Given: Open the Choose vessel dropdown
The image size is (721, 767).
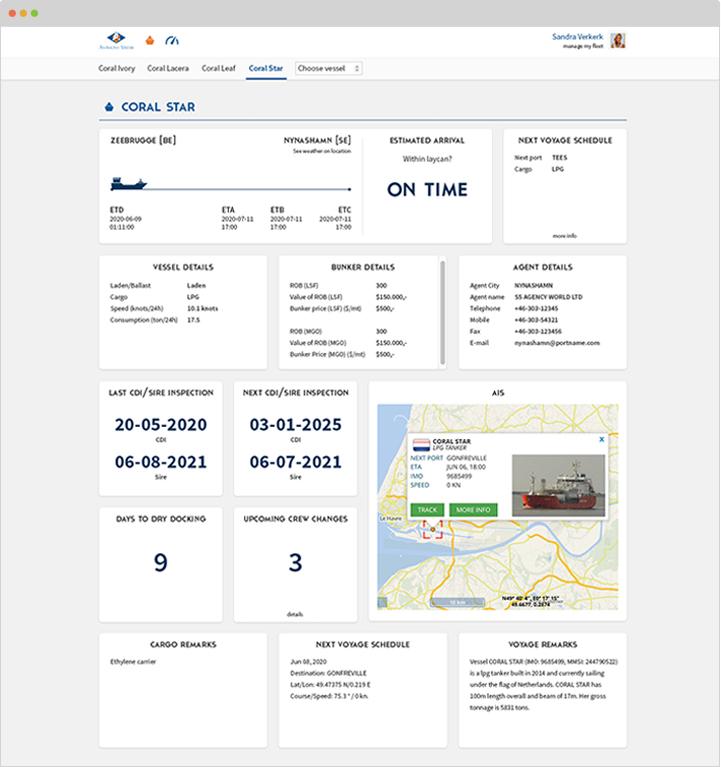Looking at the screenshot, I should (x=329, y=68).
